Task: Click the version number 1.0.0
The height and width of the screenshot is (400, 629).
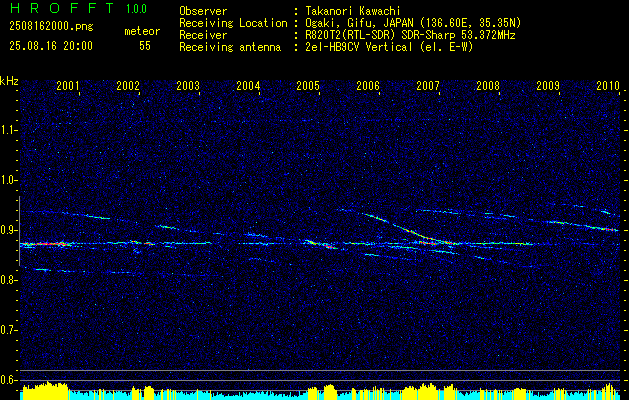Action: 136,9
